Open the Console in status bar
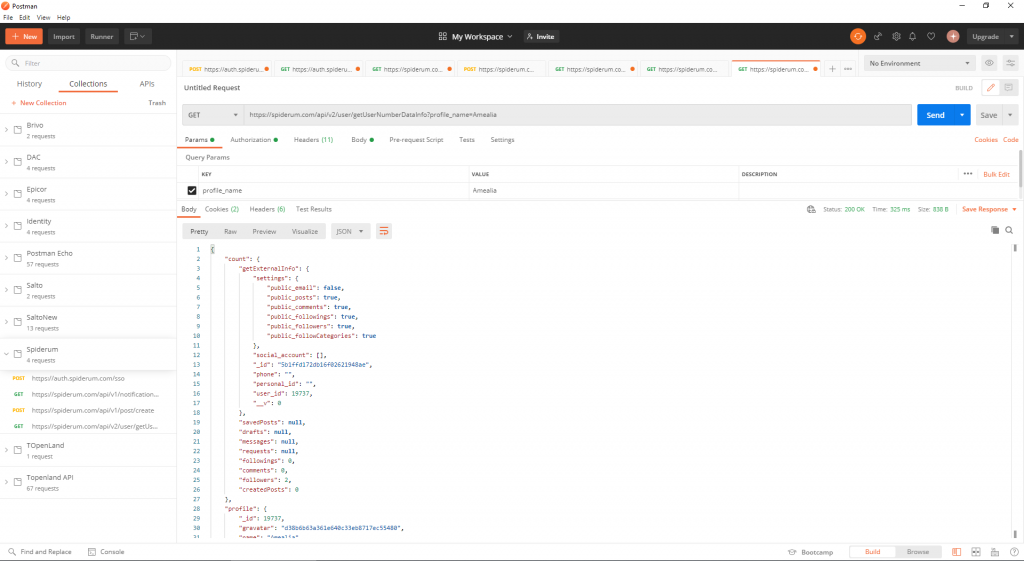1024x561 pixels. point(106,552)
